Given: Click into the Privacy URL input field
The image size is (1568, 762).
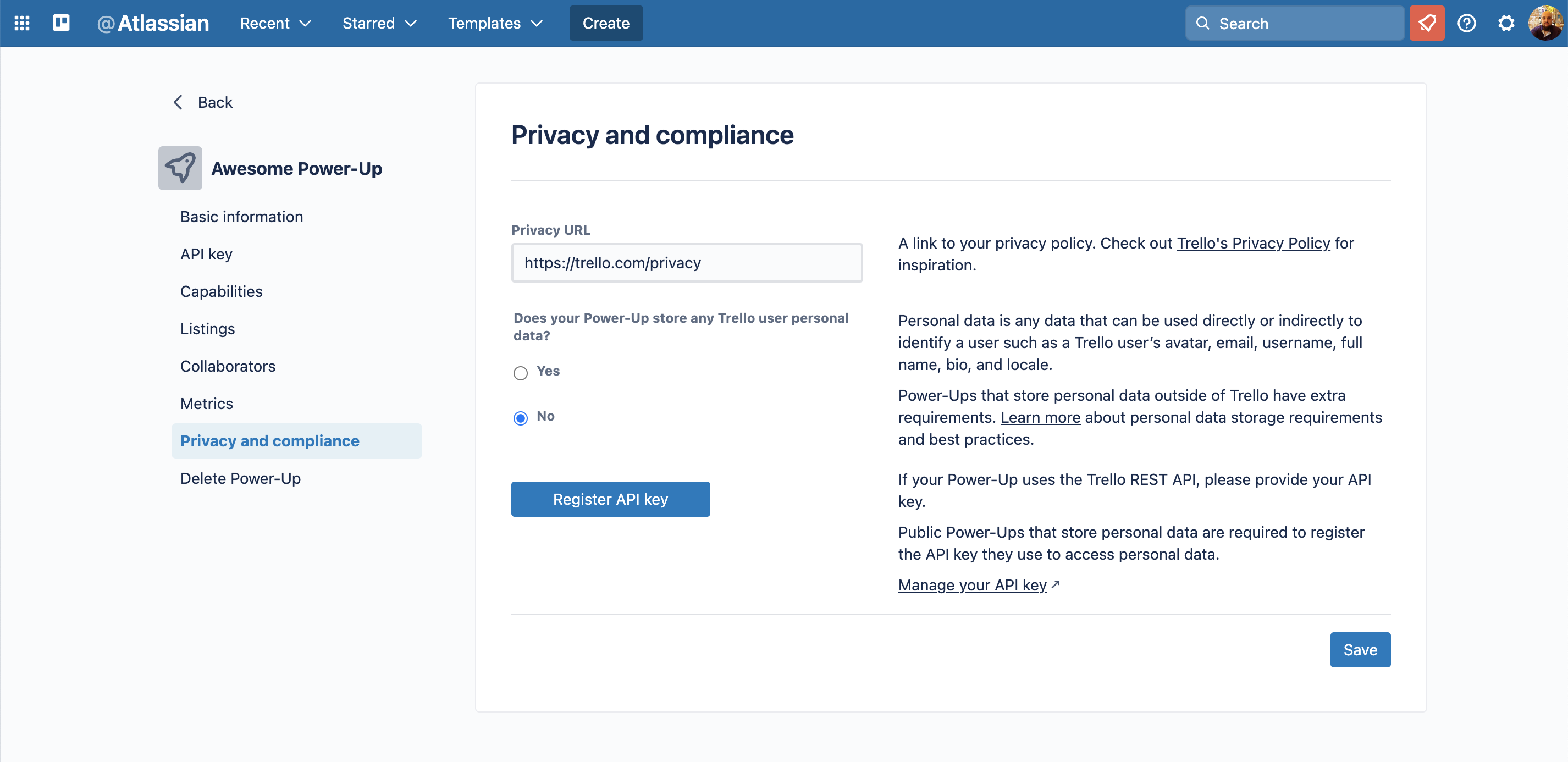Looking at the screenshot, I should [687, 263].
